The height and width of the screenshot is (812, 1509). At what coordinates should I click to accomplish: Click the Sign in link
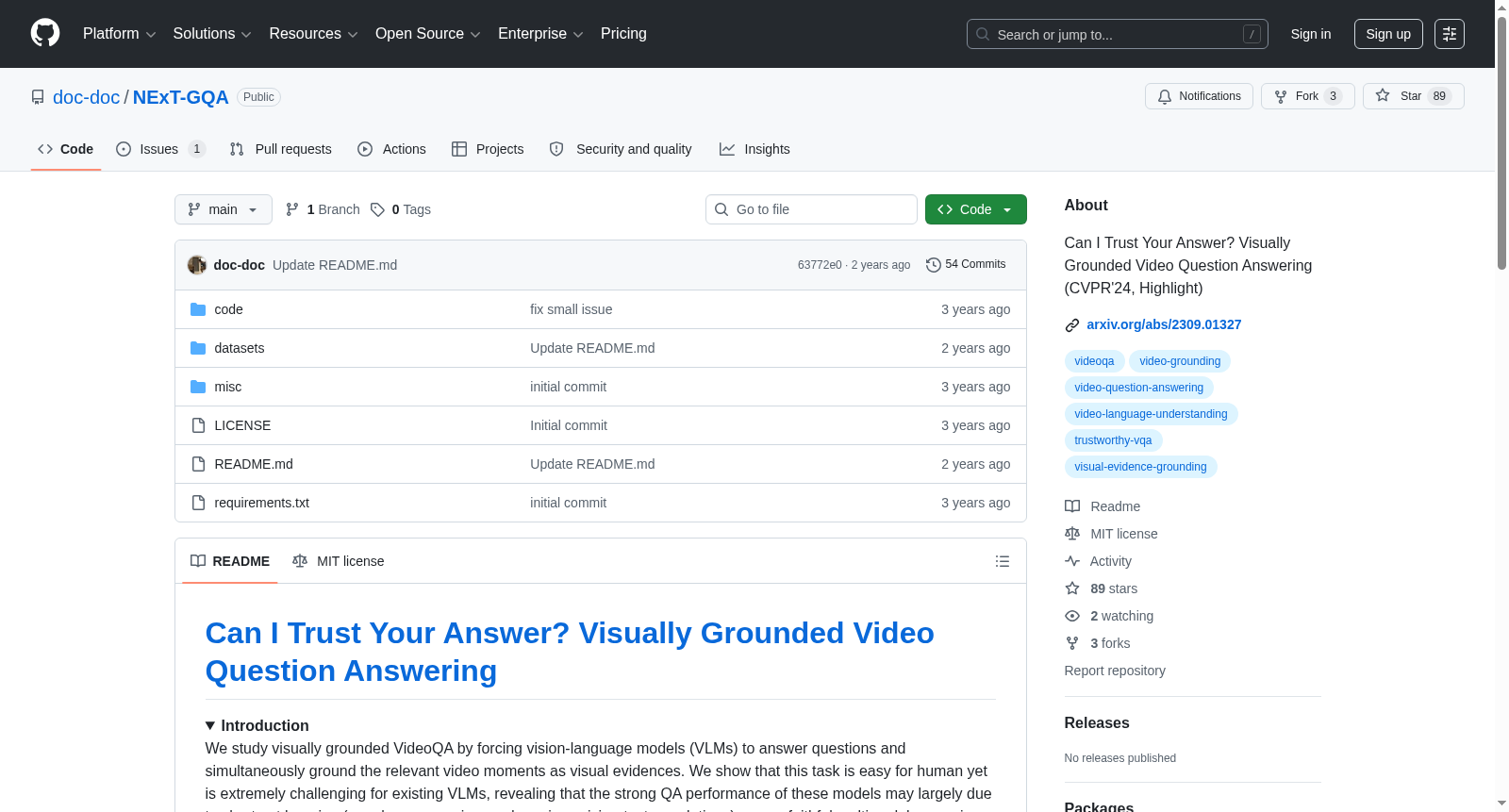[1311, 34]
